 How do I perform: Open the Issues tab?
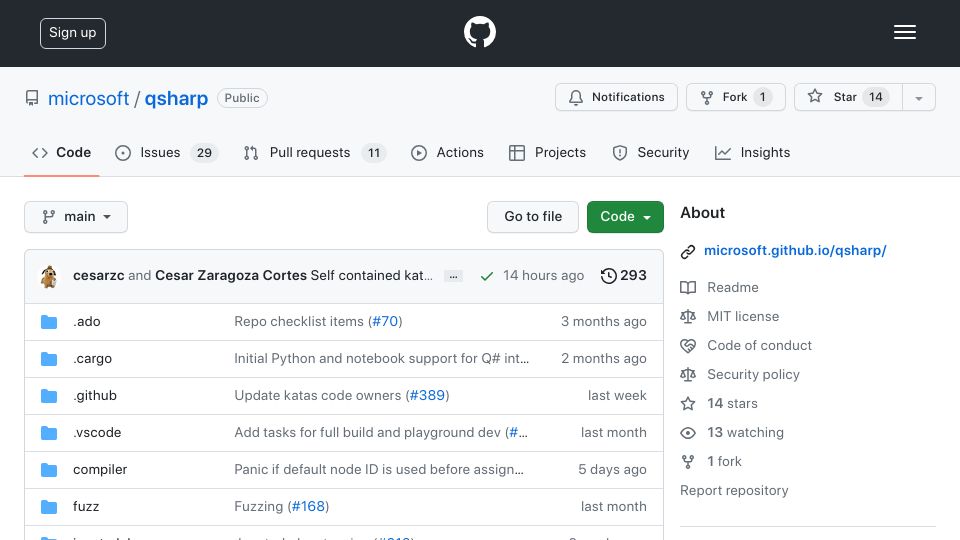166,152
